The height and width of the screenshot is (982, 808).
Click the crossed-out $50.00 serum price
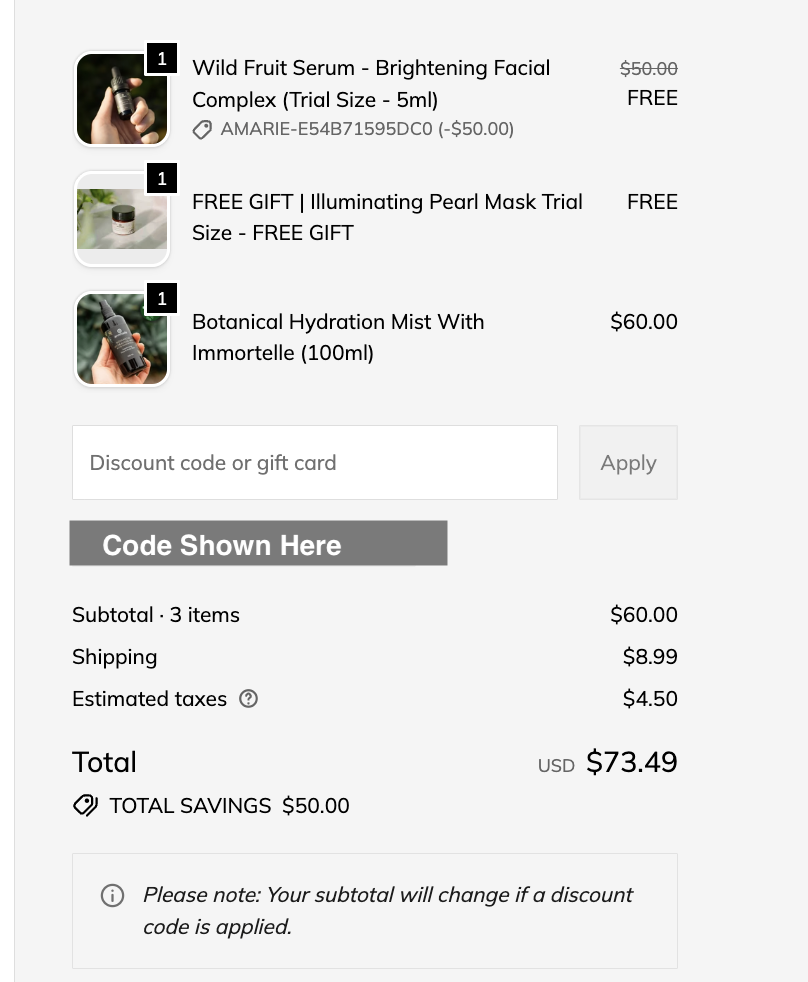click(648, 68)
